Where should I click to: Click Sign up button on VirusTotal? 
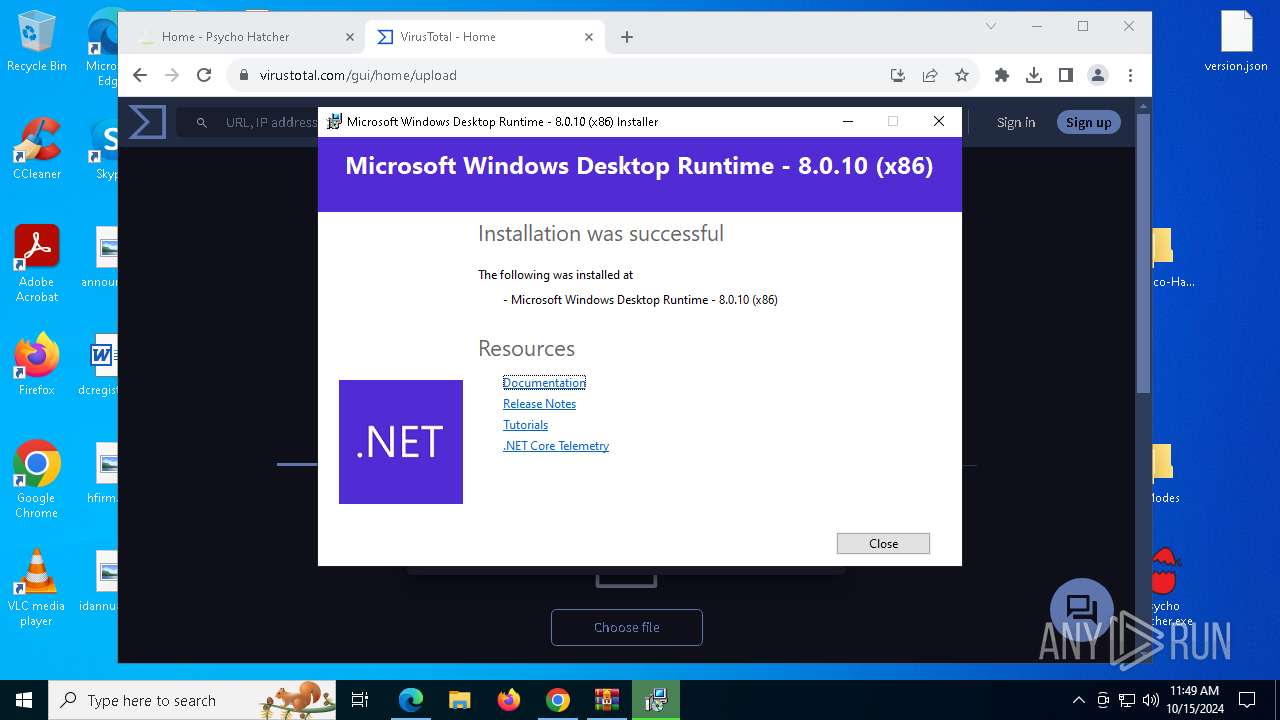(1088, 122)
